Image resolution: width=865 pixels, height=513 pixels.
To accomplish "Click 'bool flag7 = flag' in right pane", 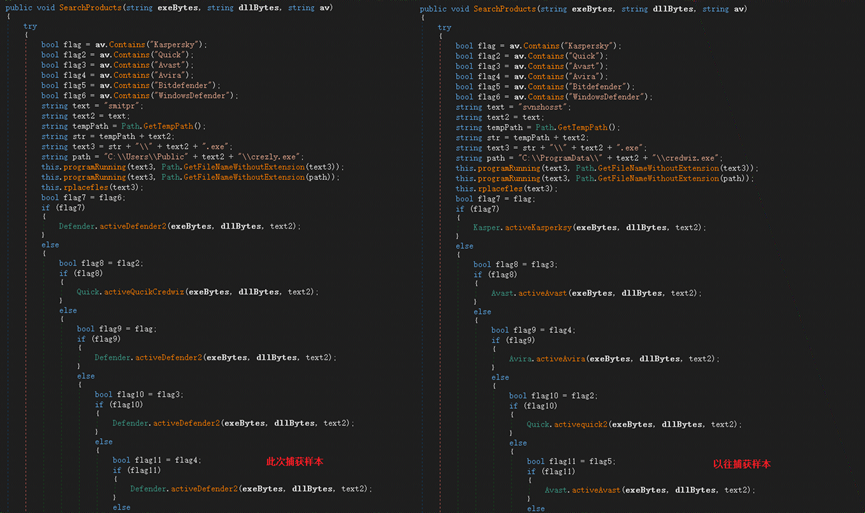I will (x=495, y=199).
